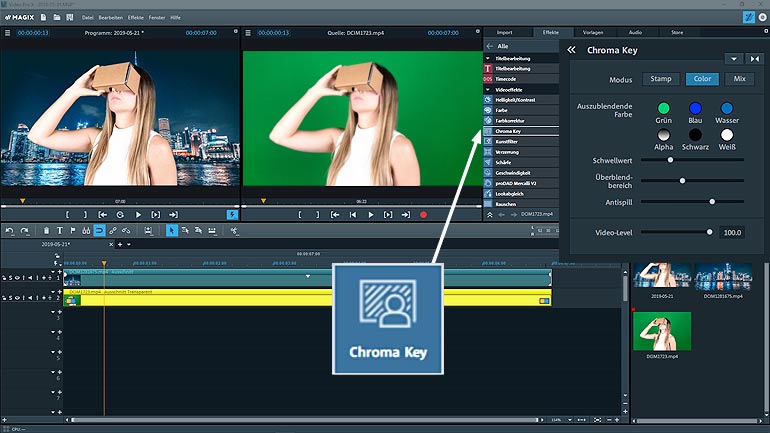Play the source monitor preview
This screenshot has width=770, height=433.
click(x=371, y=215)
